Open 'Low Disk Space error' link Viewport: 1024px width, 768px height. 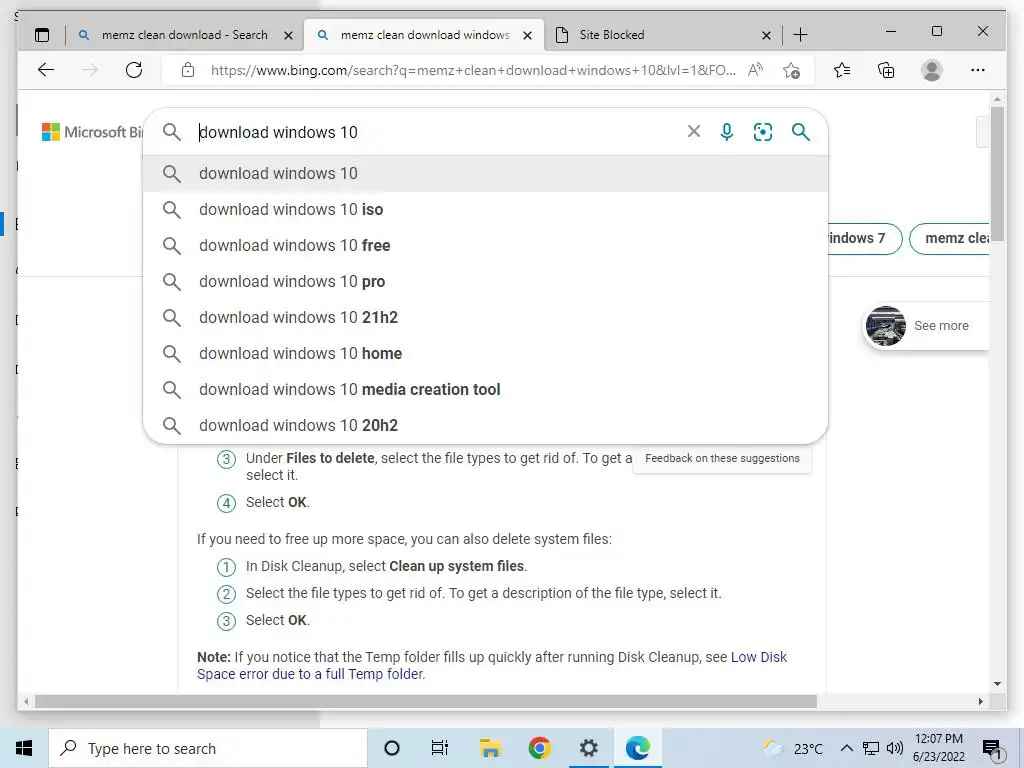(x=492, y=665)
